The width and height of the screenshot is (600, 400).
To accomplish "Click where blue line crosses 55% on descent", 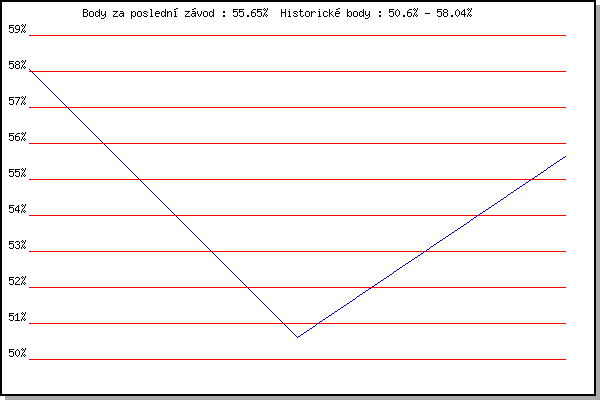I will pos(140,180).
